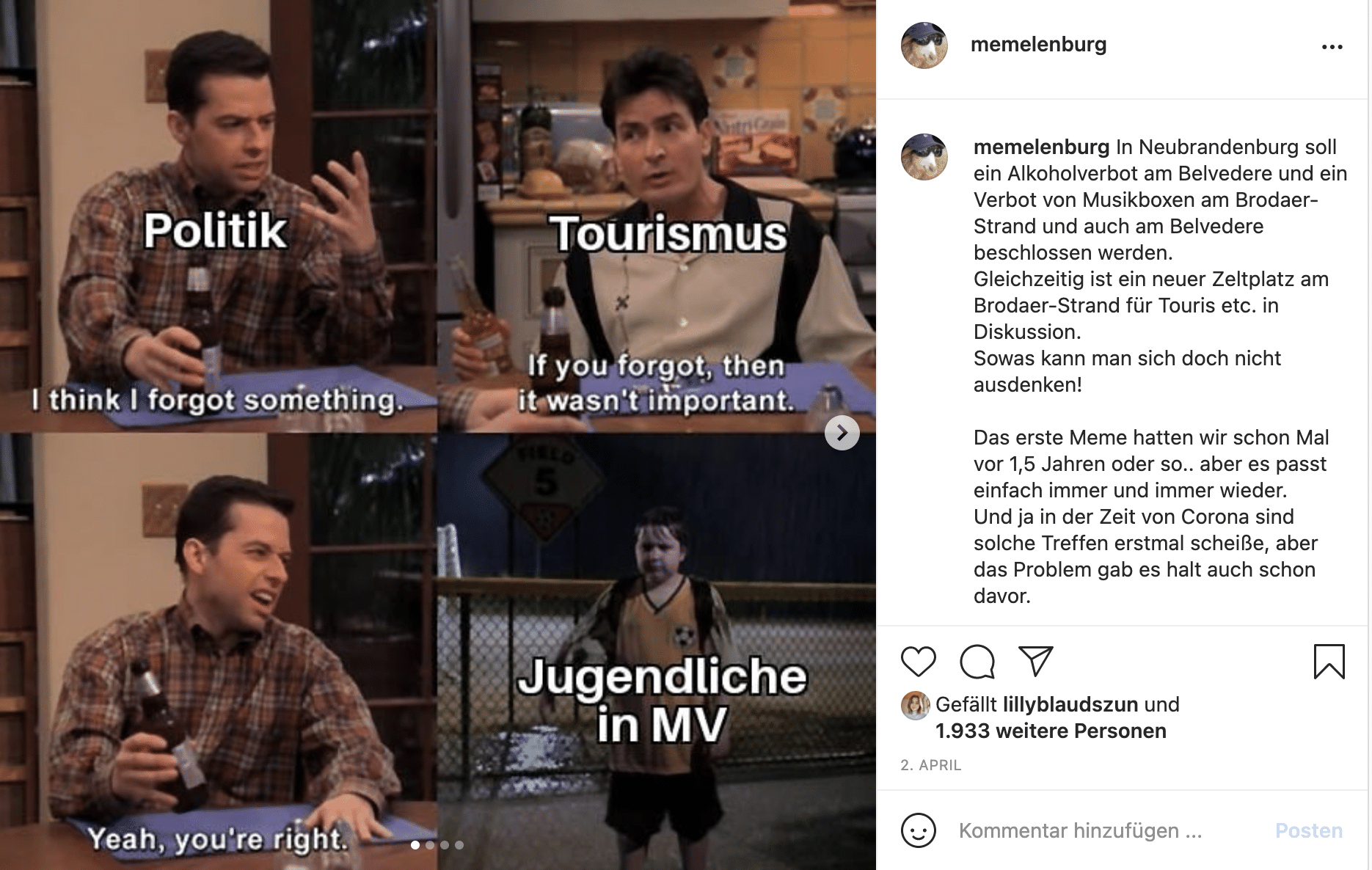
Task: Select the first carousel dot indicator
Action: 415,845
